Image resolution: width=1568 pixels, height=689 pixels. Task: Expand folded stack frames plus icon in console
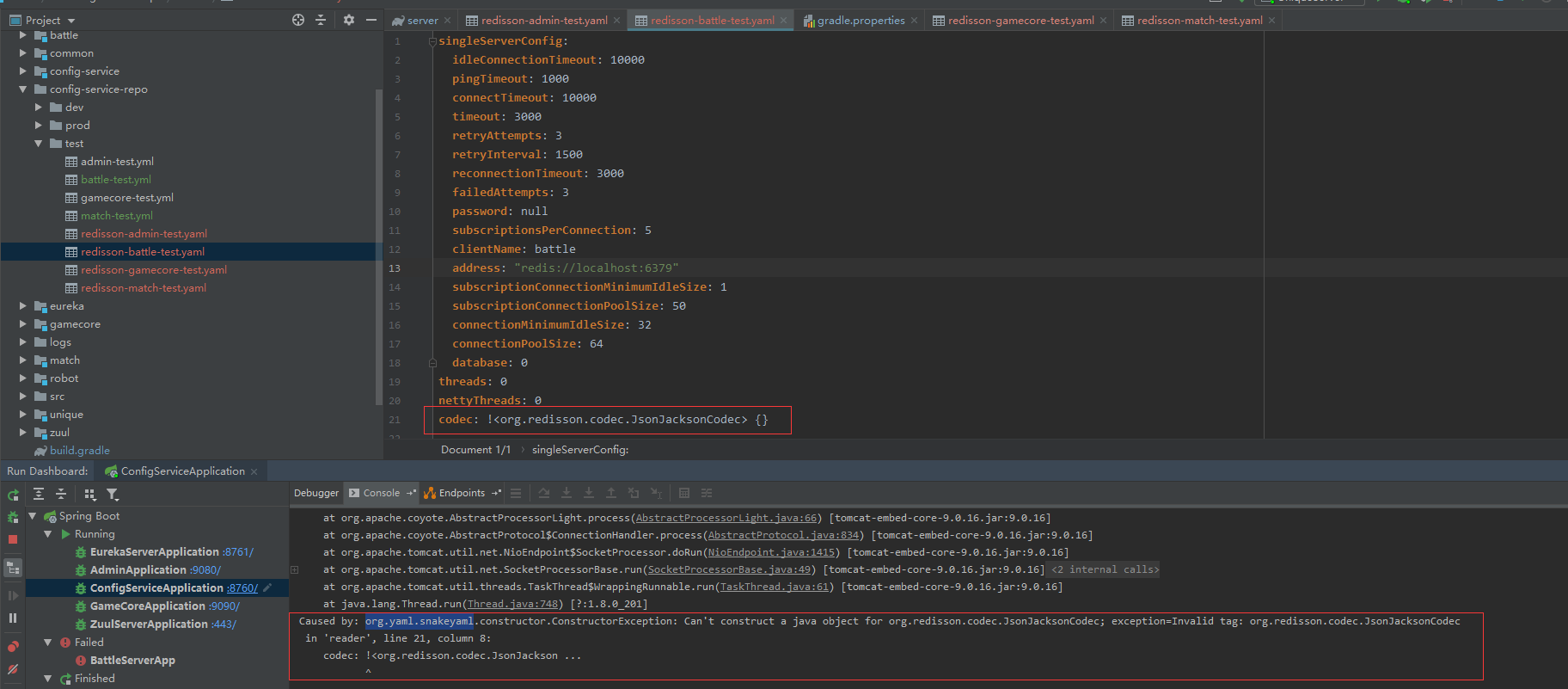(295, 569)
